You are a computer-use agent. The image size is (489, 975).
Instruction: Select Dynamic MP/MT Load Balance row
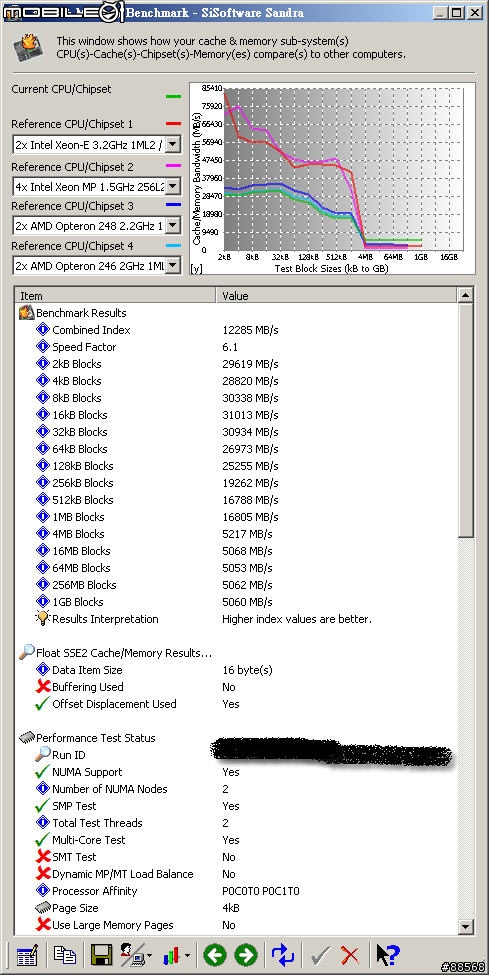pos(236,874)
